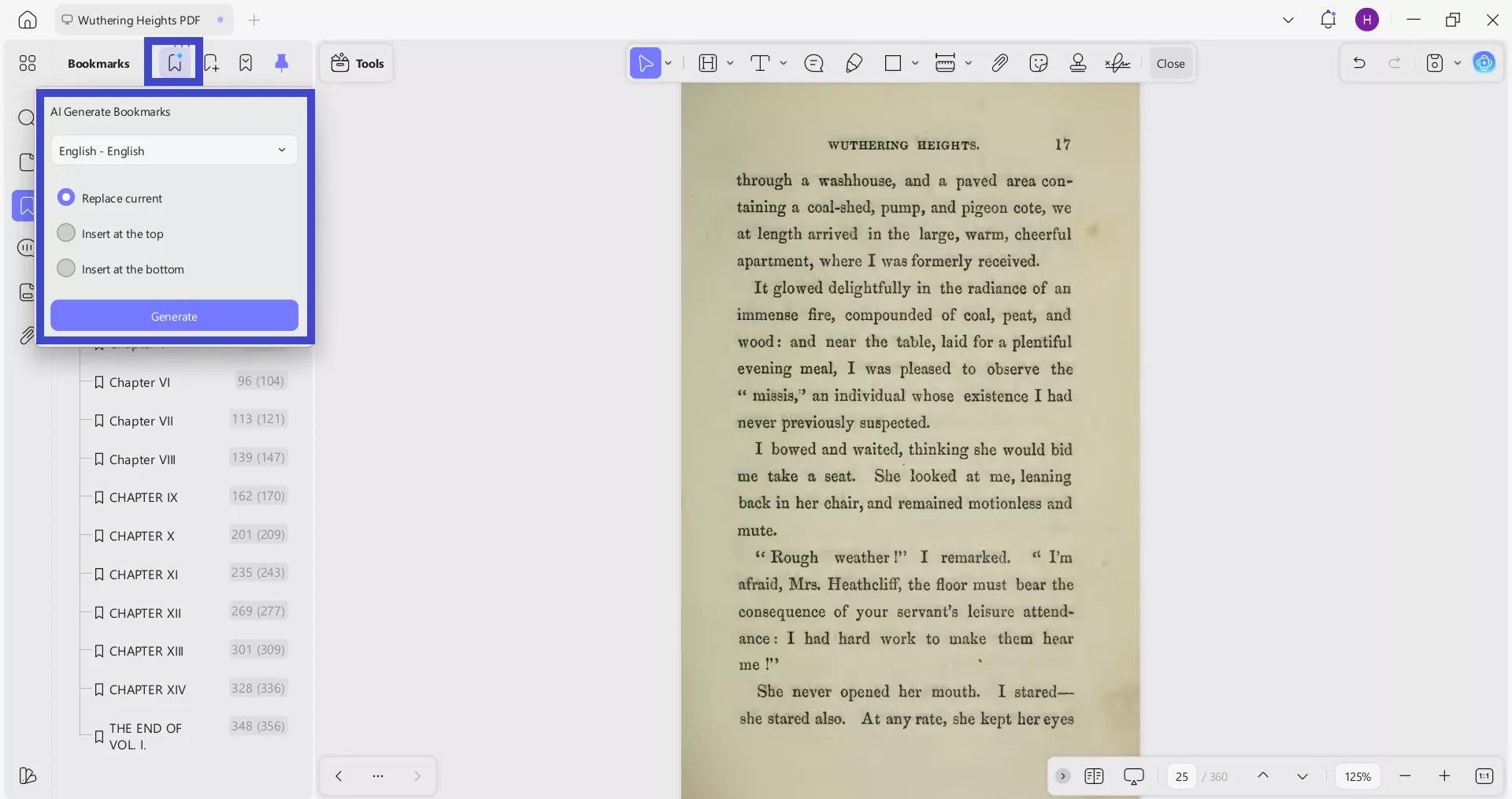The height and width of the screenshot is (799, 1512).
Task: Select the stamp tool
Action: click(1078, 63)
